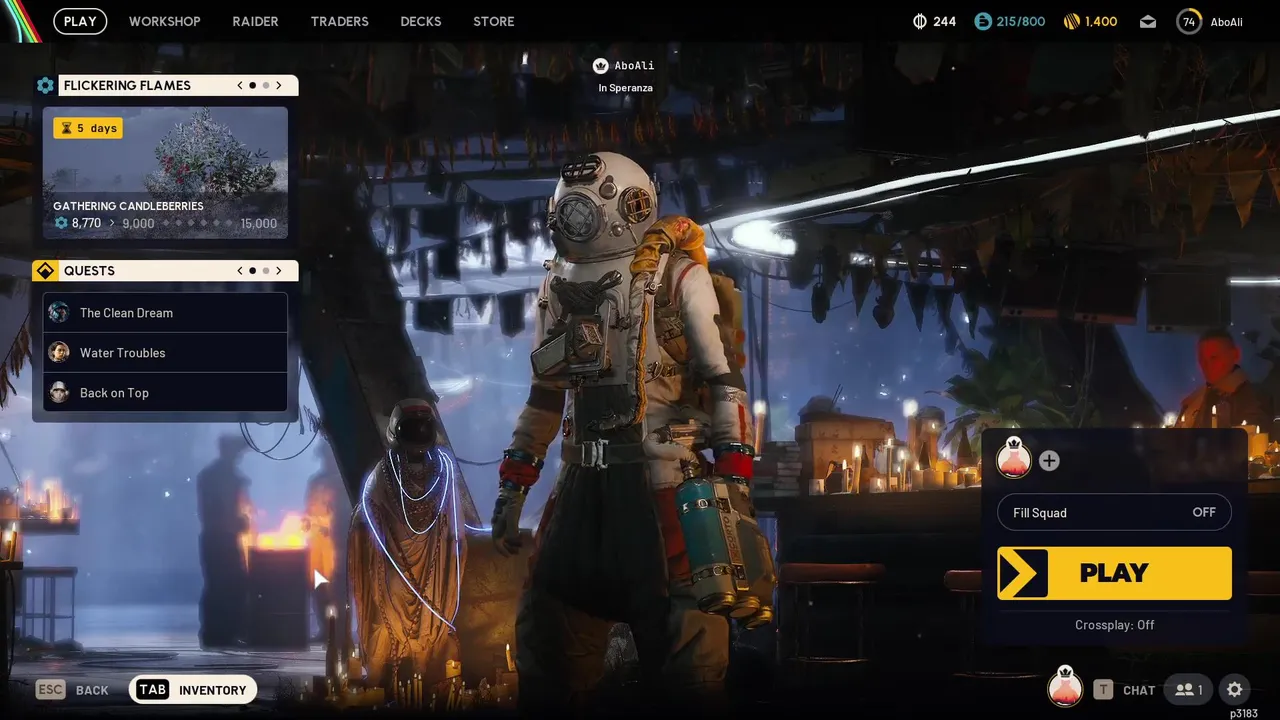Go to next Flickering Flames page arrow
Screen dimensions: 1280x720
pos(279,85)
